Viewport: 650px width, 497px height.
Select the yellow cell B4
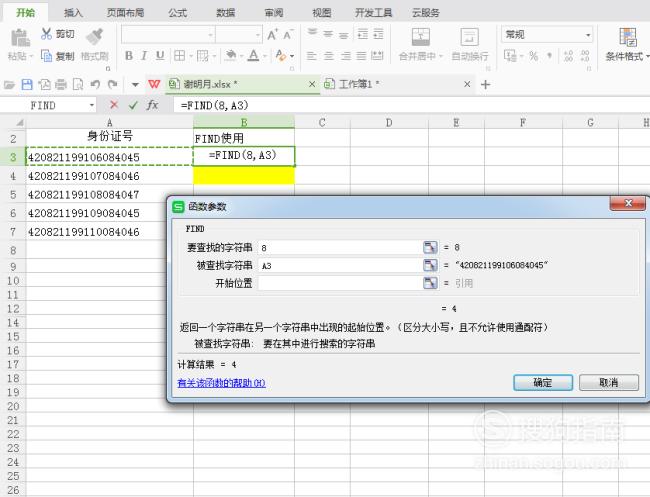point(244,176)
